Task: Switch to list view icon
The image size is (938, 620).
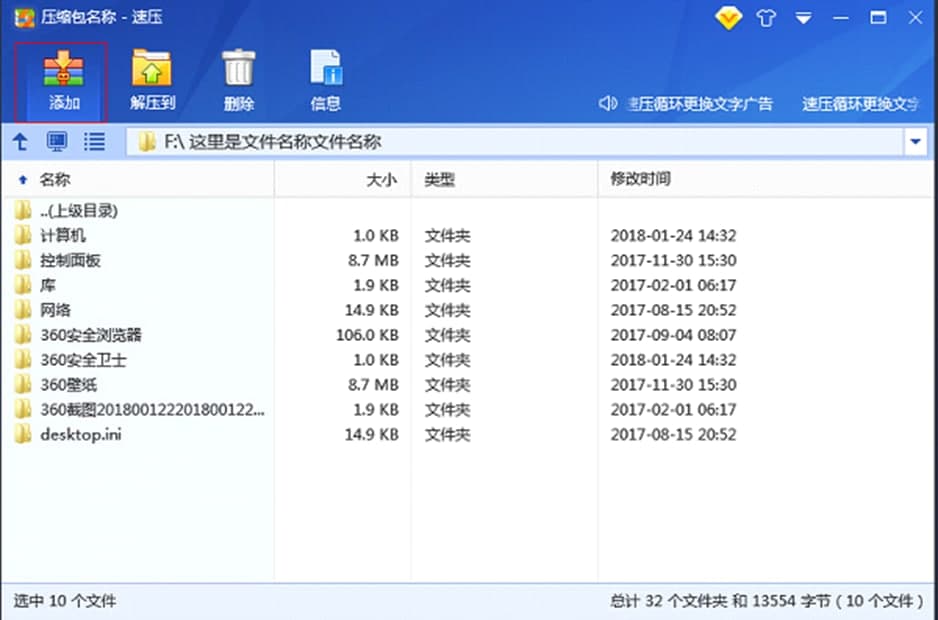Action: click(94, 142)
